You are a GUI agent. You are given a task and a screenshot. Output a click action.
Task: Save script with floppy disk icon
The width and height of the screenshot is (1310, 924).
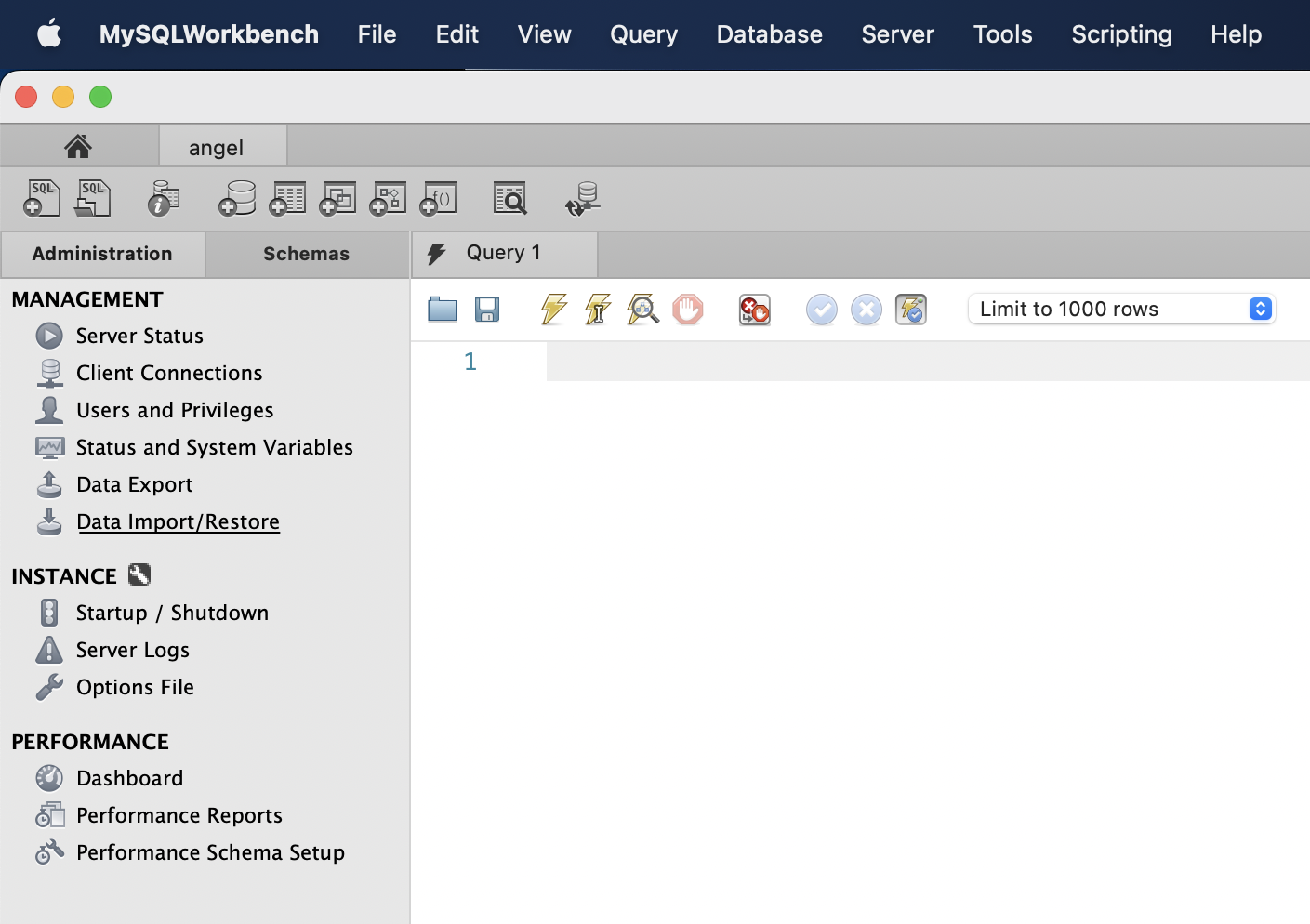coord(487,310)
